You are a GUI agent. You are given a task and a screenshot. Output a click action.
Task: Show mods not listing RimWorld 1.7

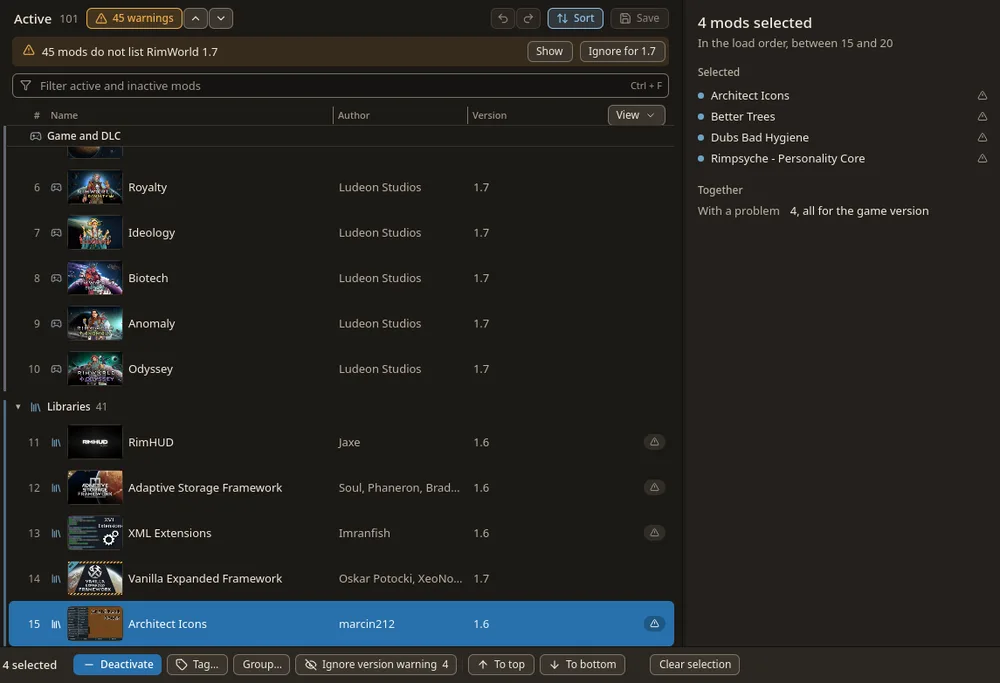549,51
